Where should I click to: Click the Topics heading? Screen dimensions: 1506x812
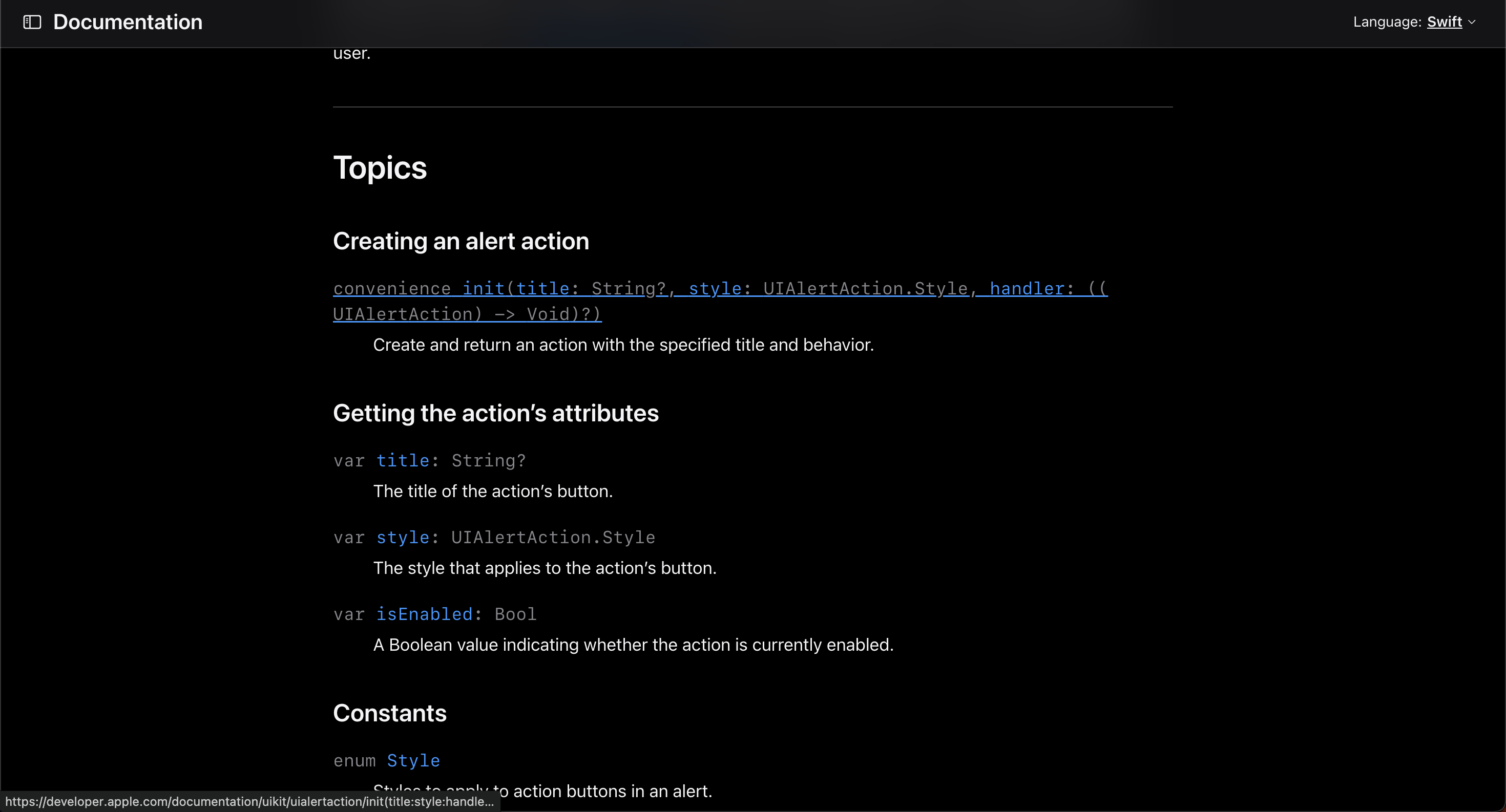(x=380, y=168)
